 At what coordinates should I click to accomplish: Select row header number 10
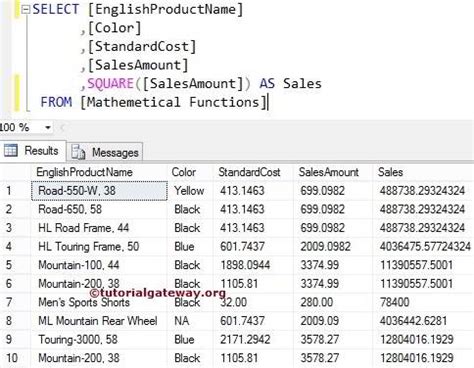tap(15, 358)
